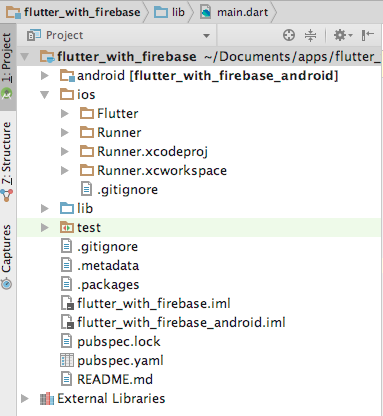Click the External Libraries icon
This screenshot has height=416, width=383.
(47, 398)
